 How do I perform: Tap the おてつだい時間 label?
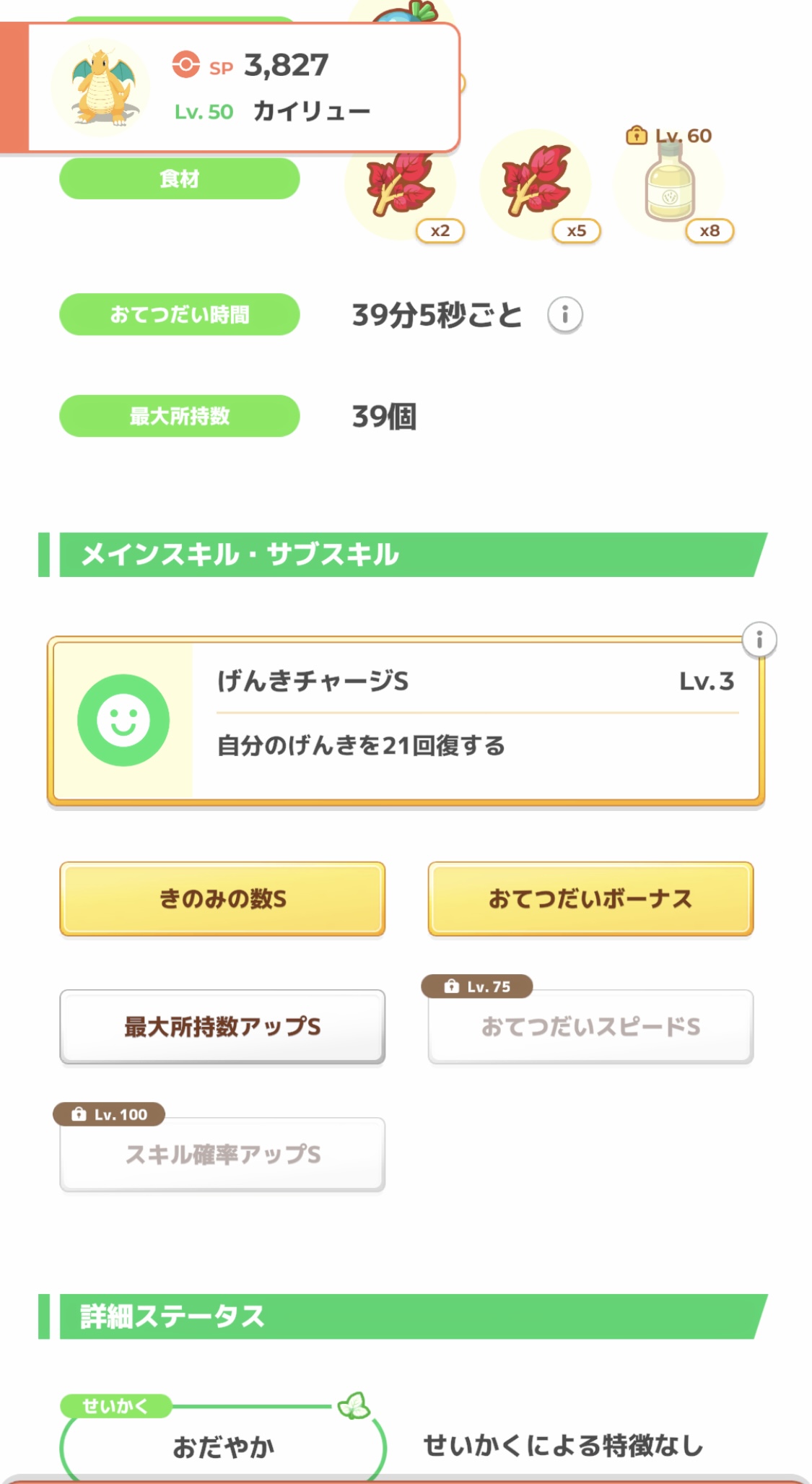179,315
